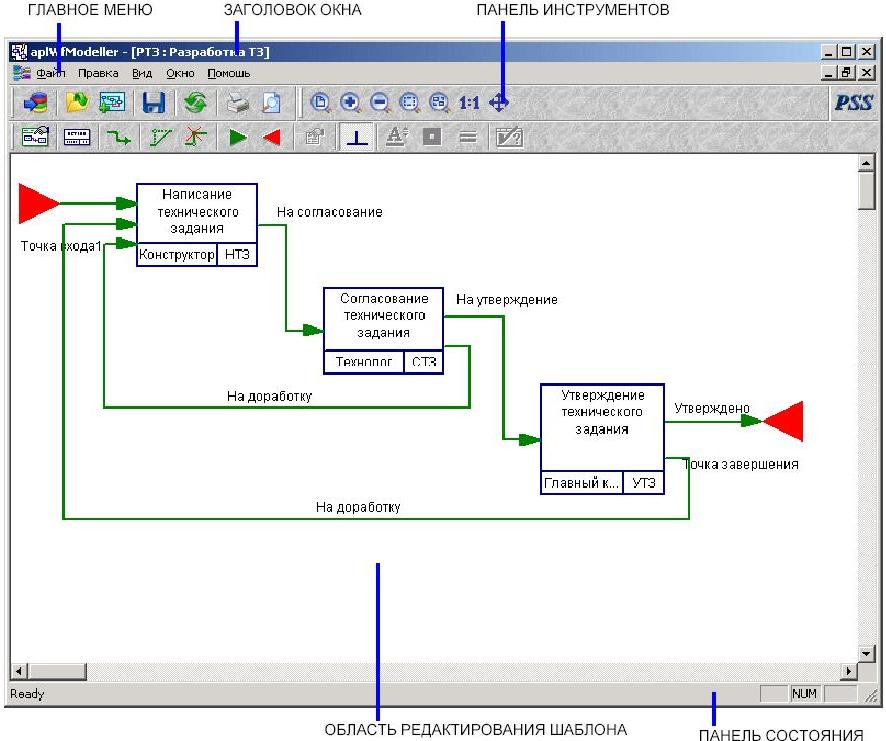Screen dimensions: 886x741
Task: Click the horizontal scrollbar left arrow
Action: click(x=19, y=671)
